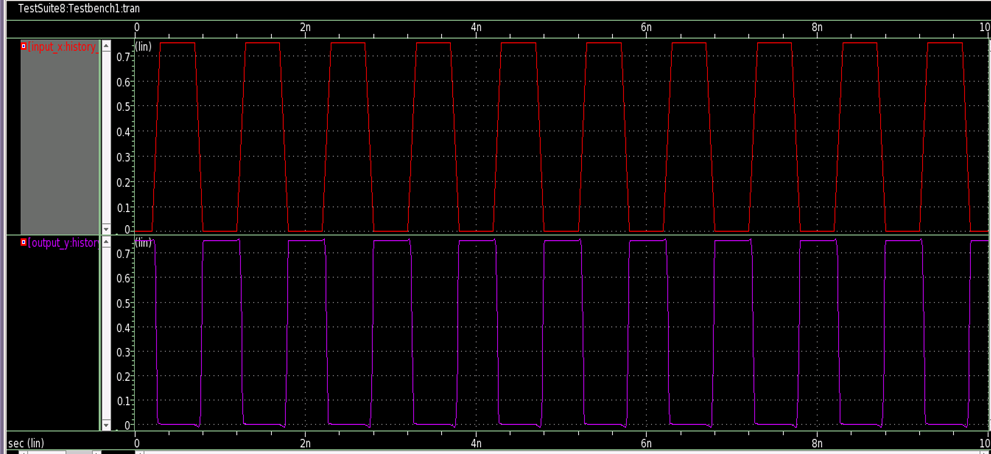Click the 0.2 y-axis value in output_y panel
Screen dimensions: 991x454
click(123, 376)
